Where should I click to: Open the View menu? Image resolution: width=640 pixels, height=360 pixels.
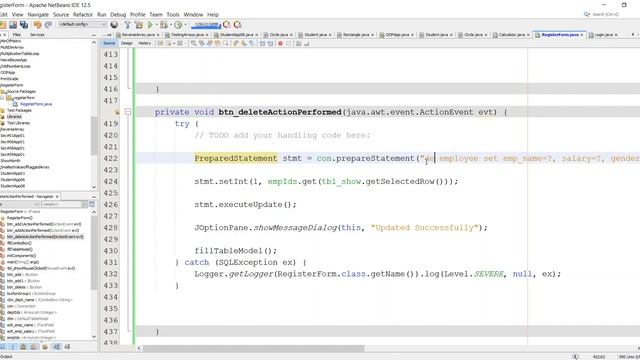click(18, 14)
